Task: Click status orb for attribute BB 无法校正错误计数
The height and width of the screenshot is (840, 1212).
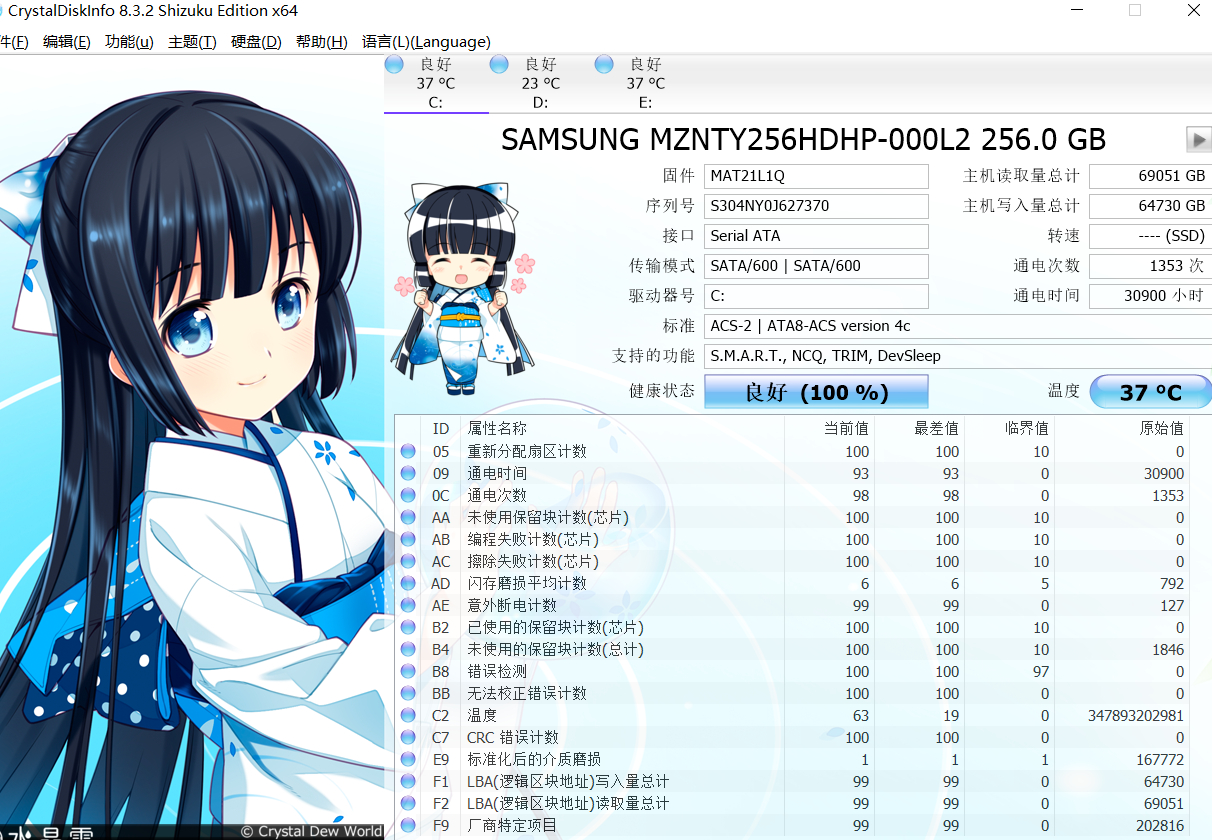Action: [408, 694]
